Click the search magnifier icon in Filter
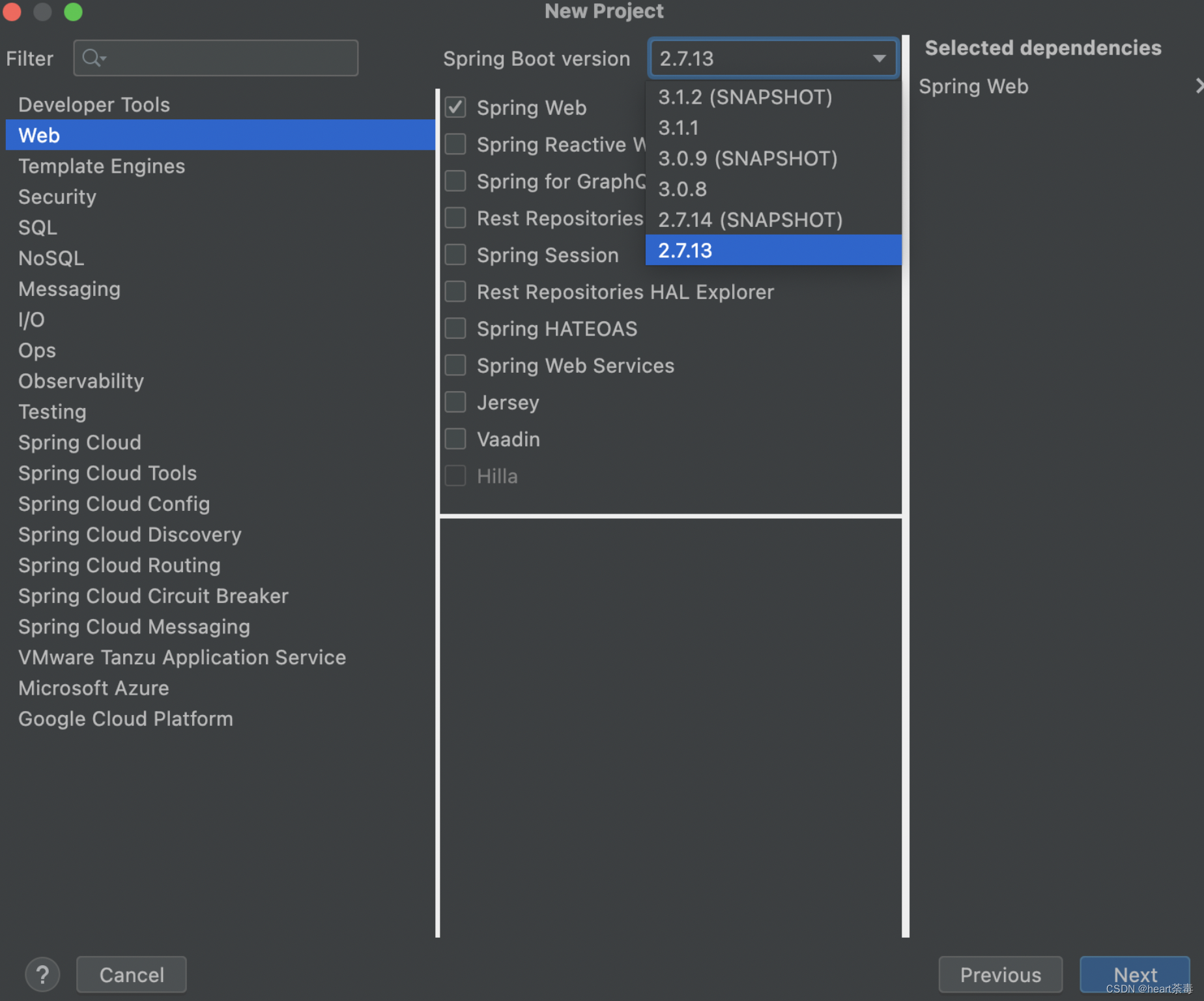This screenshot has width=1204, height=1001. click(93, 58)
